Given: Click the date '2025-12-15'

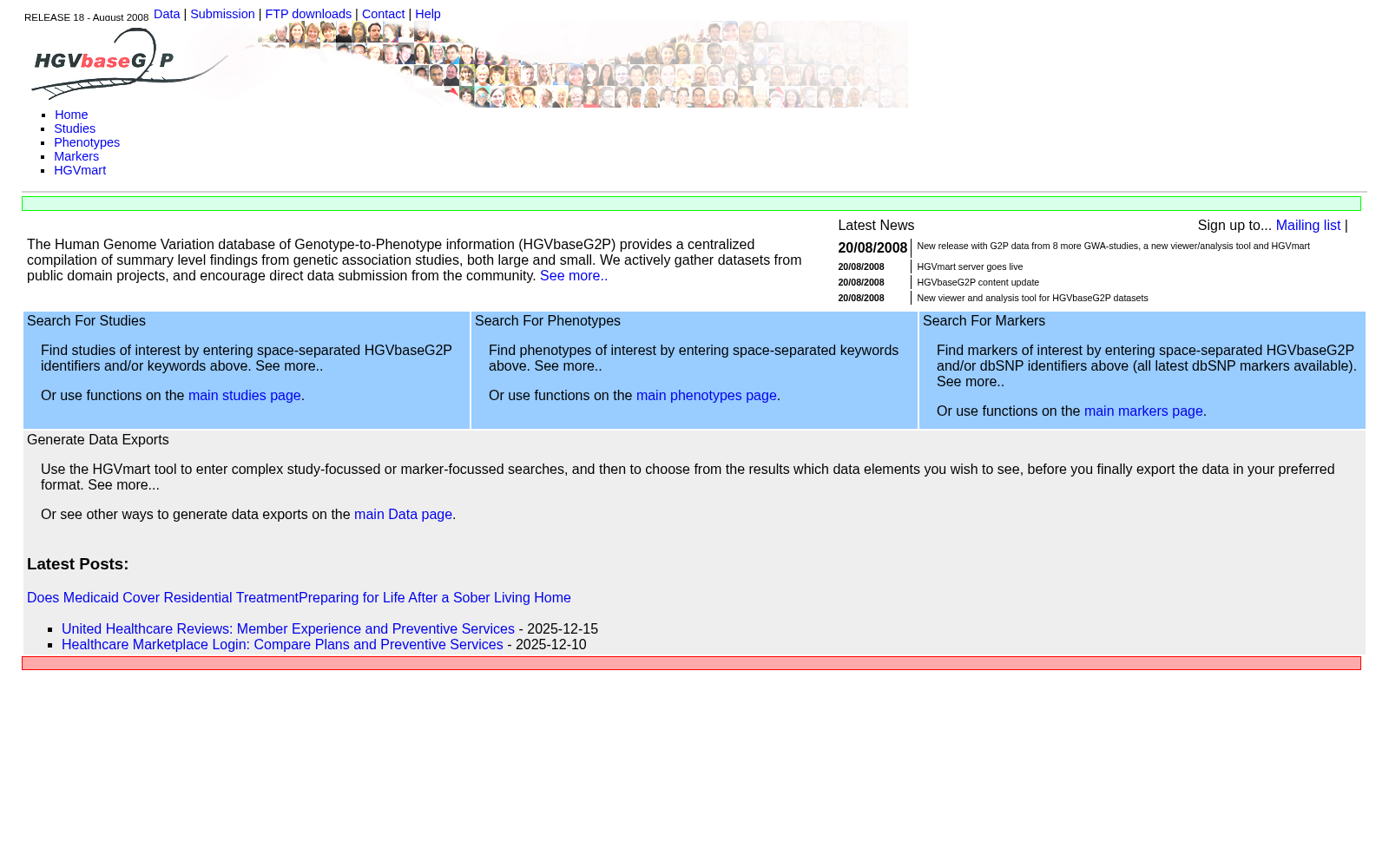Looking at the screenshot, I should 563,629.
